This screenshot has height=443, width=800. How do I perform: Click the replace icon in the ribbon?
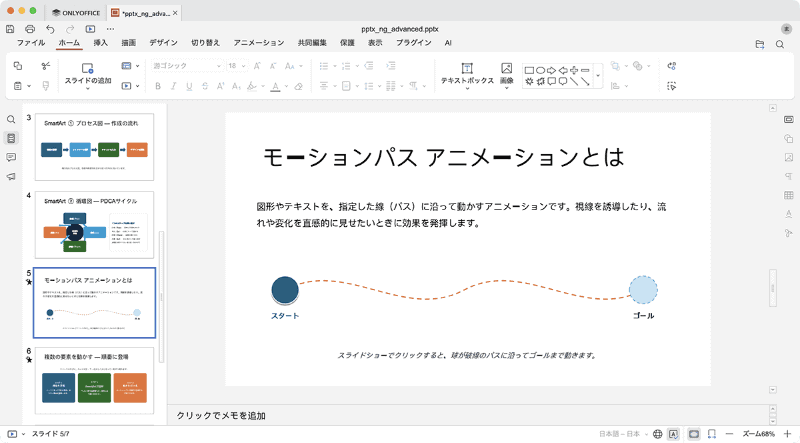(672, 66)
